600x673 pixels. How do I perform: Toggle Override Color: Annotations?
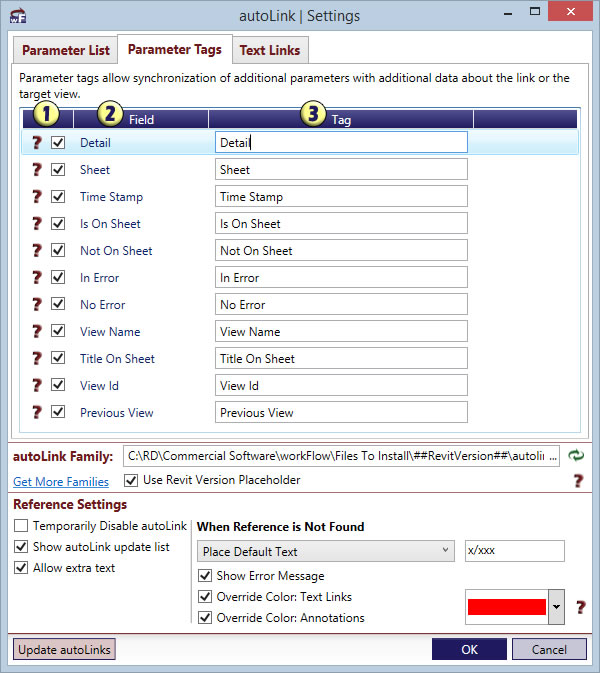[x=205, y=618]
